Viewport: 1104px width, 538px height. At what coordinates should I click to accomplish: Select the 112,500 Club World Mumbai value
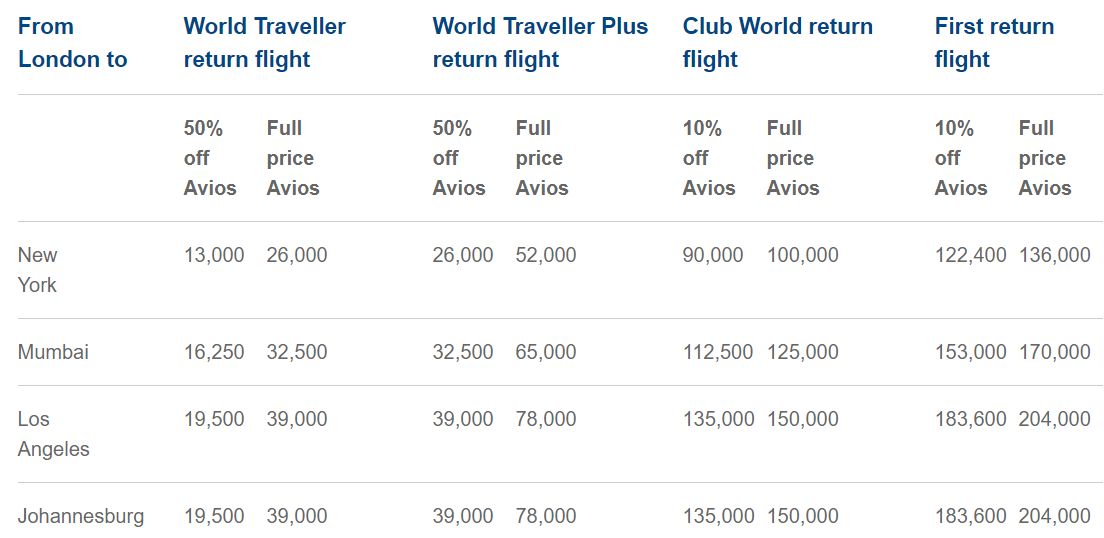pos(717,352)
